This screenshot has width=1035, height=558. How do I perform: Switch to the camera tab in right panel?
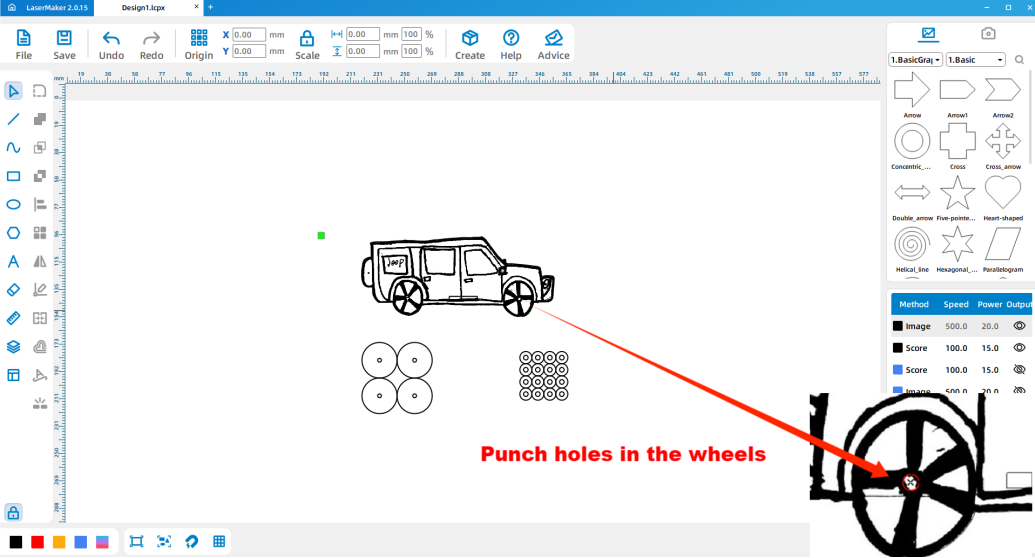click(987, 33)
